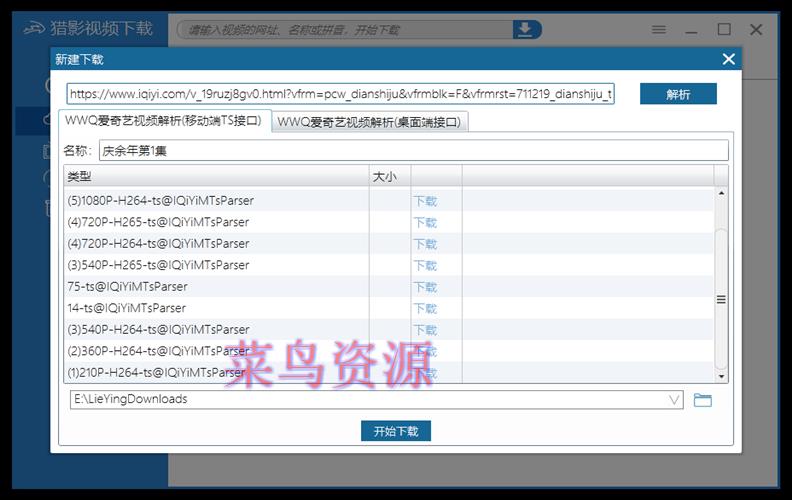Click the list scrollbar up arrow
The image size is (792, 500).
click(x=721, y=193)
